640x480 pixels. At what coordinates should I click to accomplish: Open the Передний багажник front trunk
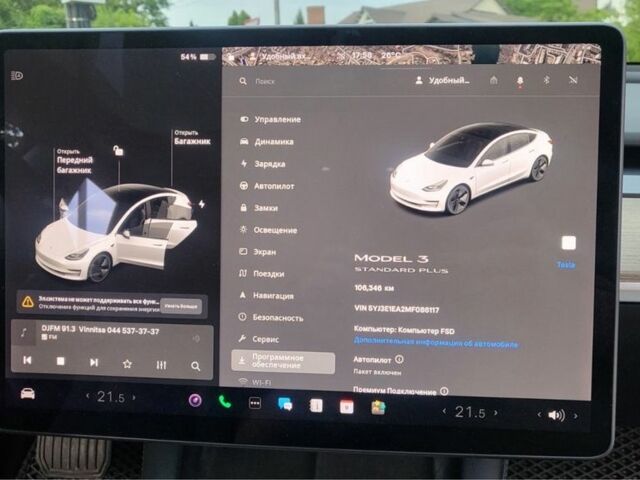[75, 162]
